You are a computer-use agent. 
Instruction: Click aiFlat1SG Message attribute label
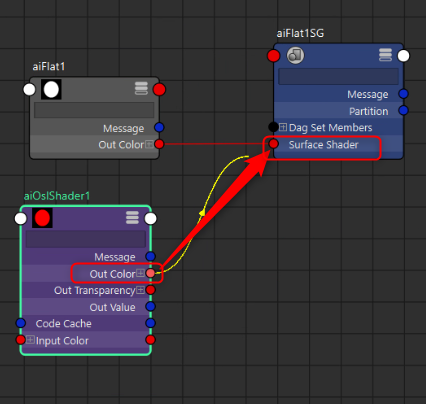pyautogui.click(x=368, y=95)
